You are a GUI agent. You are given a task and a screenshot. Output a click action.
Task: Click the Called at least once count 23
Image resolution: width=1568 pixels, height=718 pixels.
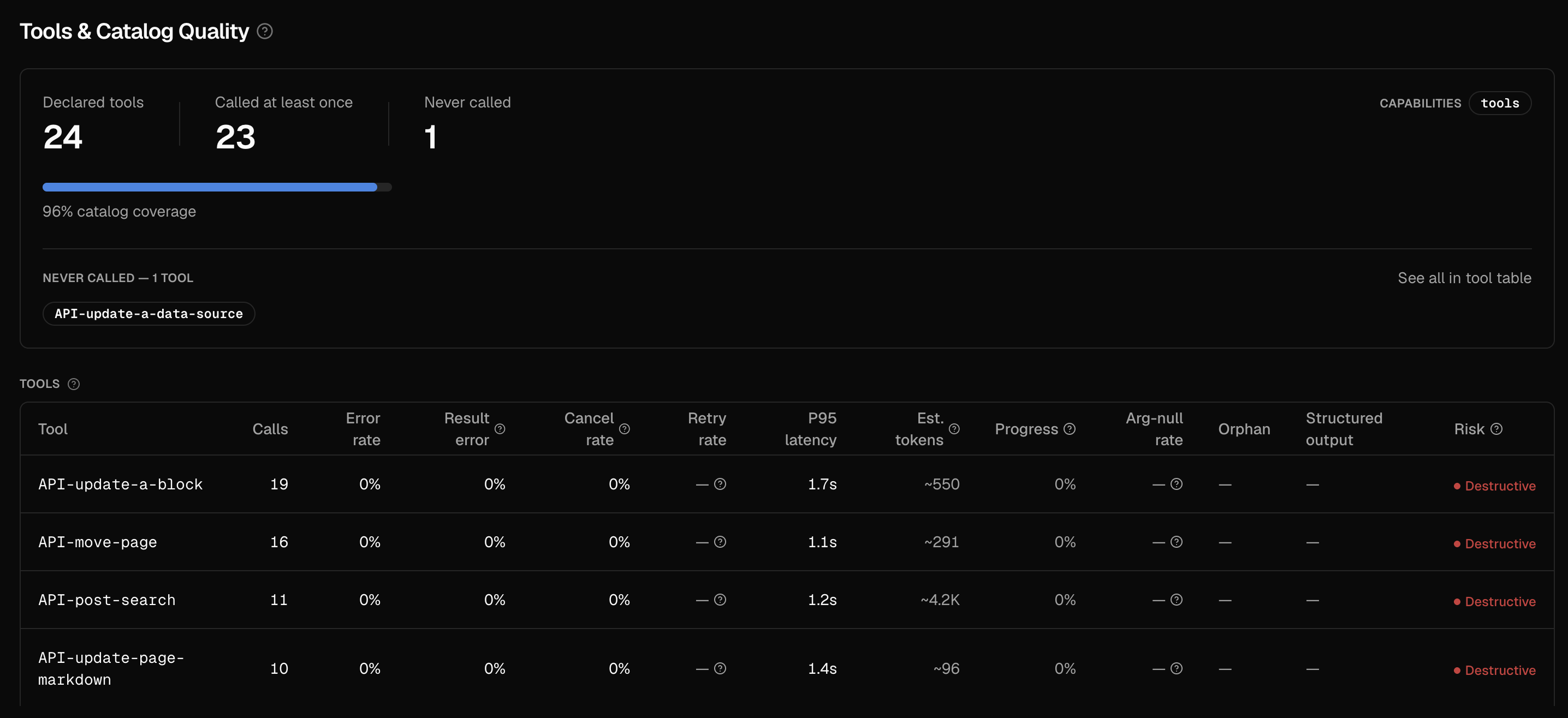[235, 137]
